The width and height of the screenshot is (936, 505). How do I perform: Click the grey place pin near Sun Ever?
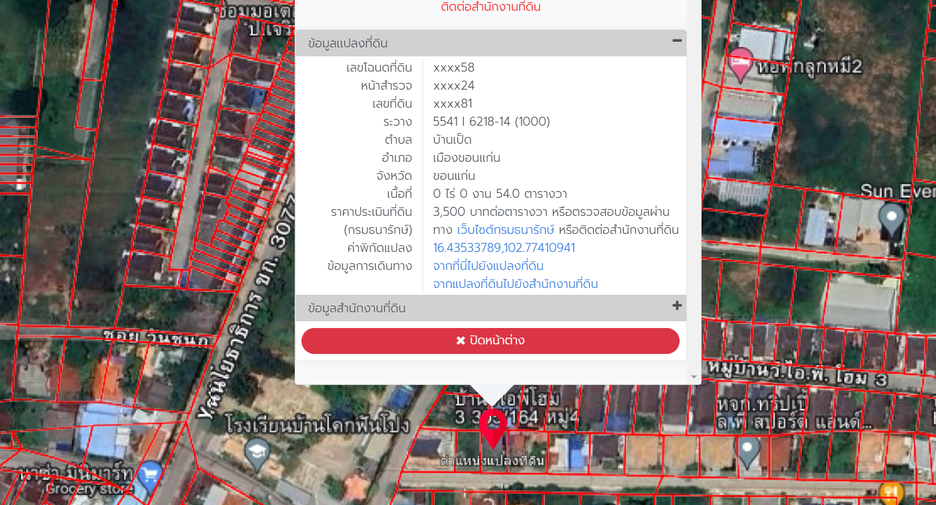coord(892,219)
